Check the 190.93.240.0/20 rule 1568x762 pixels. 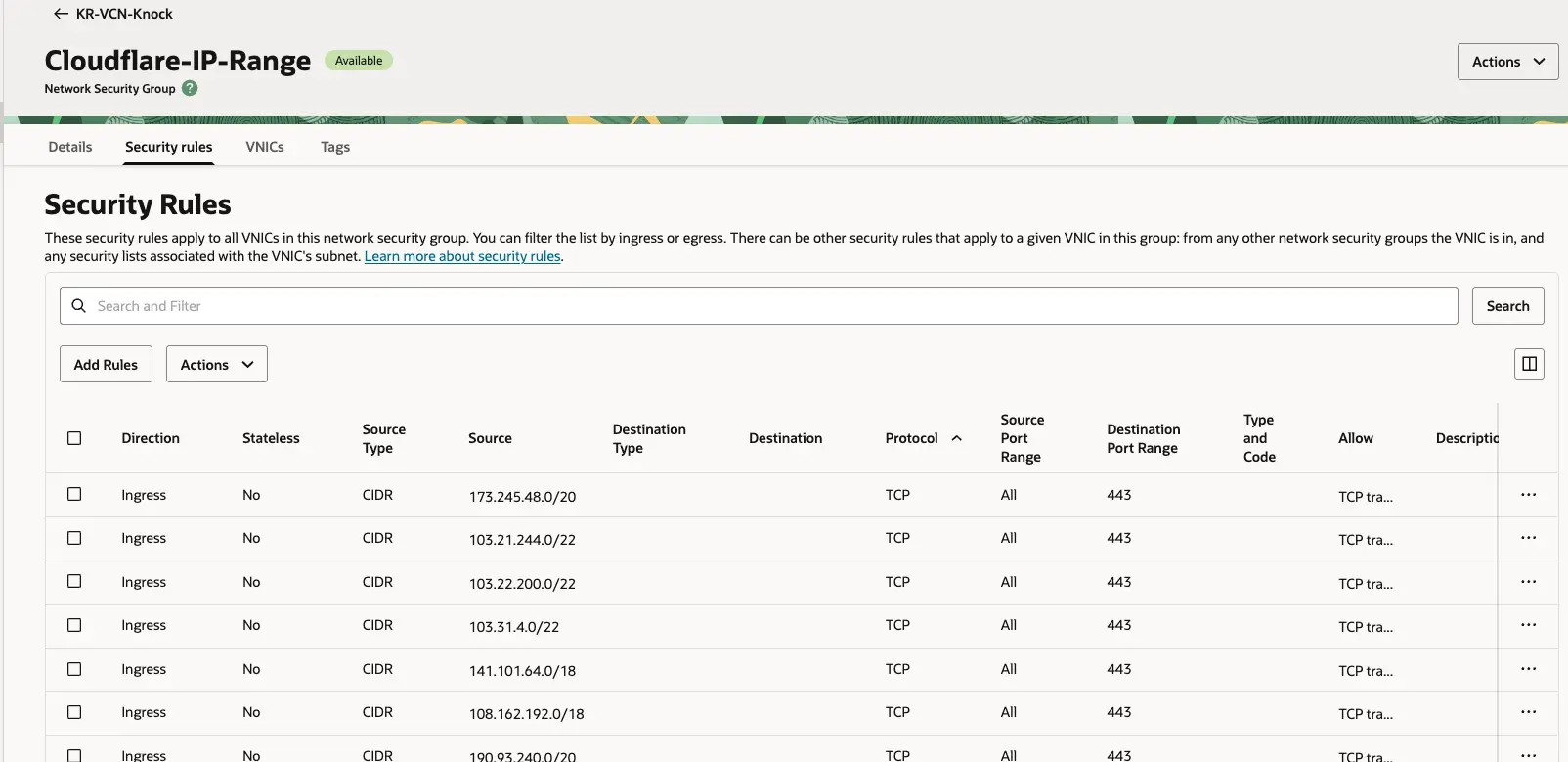tap(74, 755)
